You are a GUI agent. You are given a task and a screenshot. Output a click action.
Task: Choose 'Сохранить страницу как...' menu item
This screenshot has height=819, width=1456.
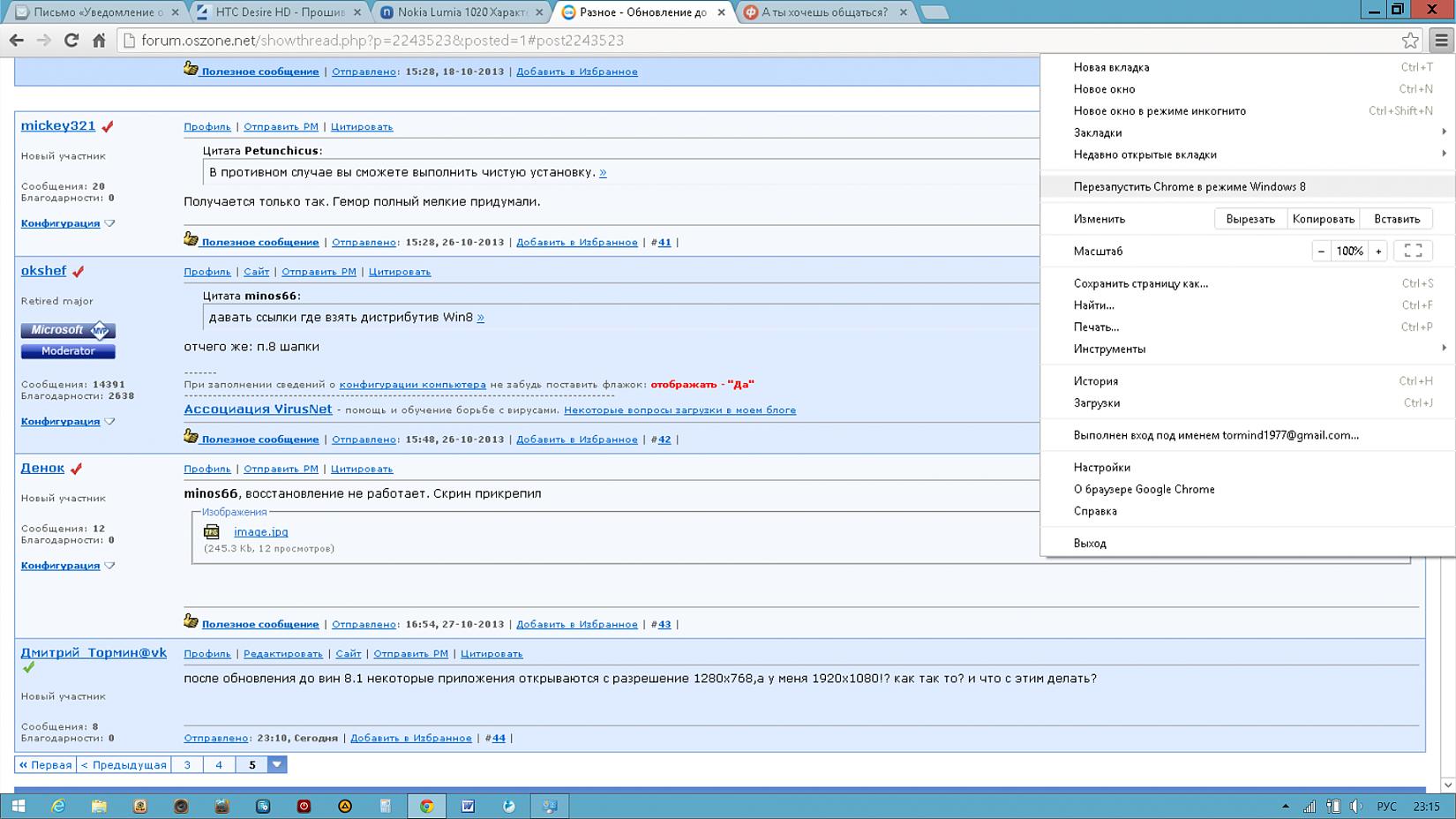1248,283
